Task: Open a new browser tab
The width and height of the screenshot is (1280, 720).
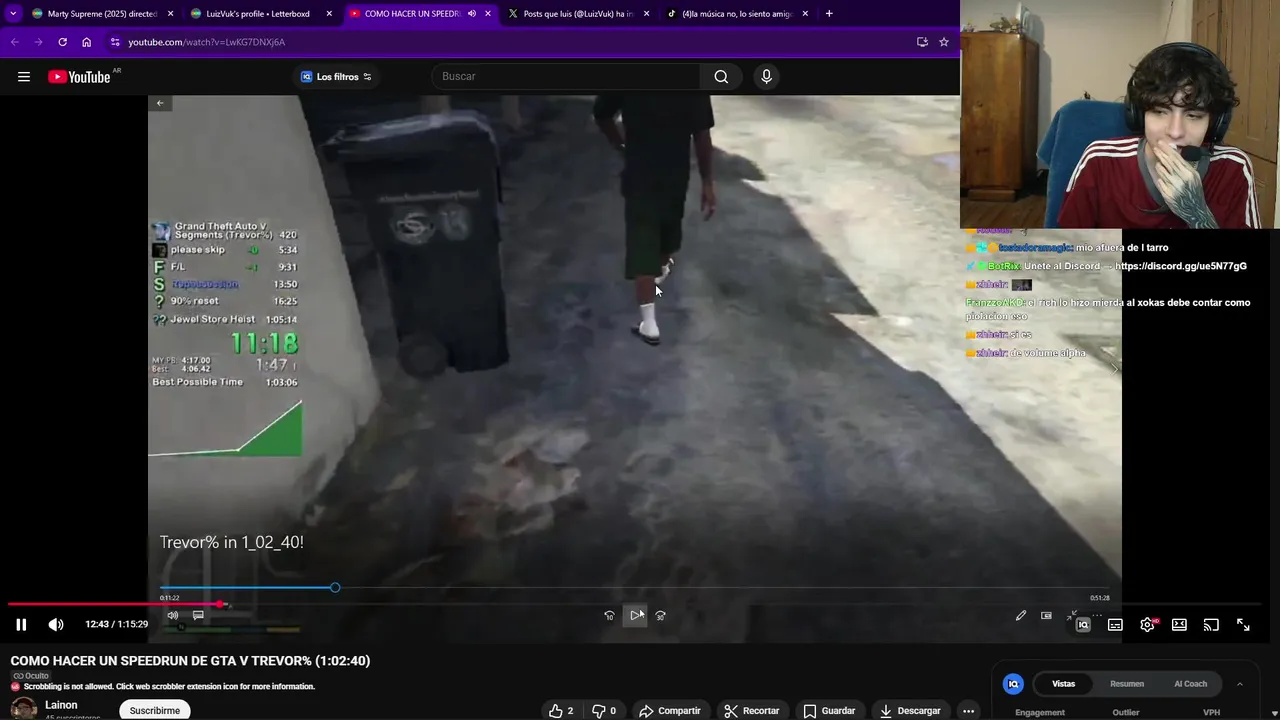Action: [x=829, y=14]
